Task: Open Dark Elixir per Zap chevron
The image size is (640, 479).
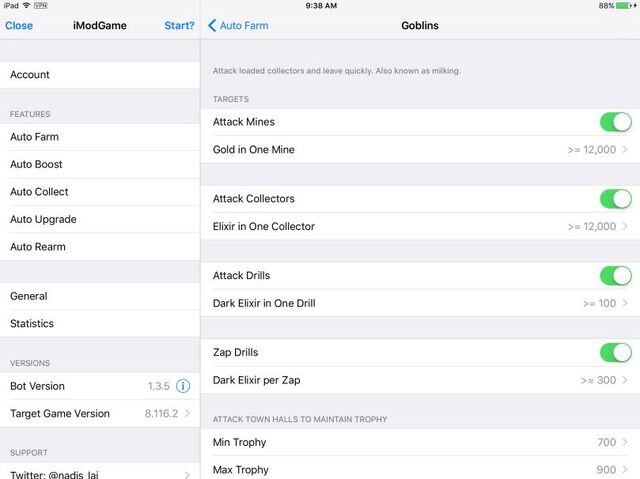Action: pyautogui.click(x=625, y=380)
